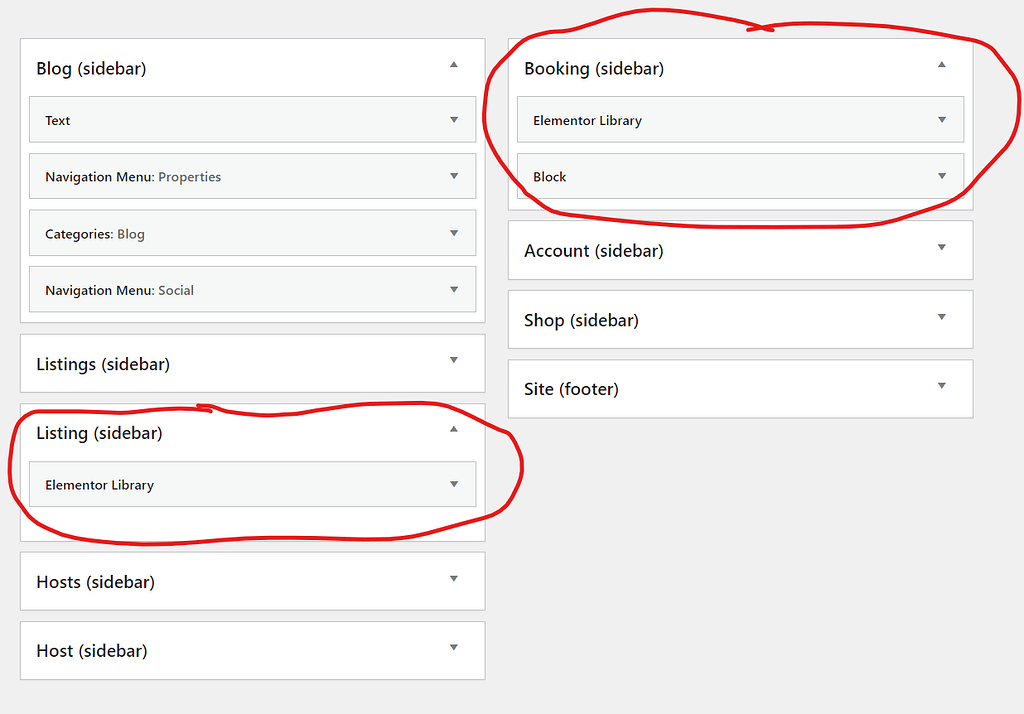1024x714 pixels.
Task: Open the Categories: Blog widget settings
Action: [250, 233]
